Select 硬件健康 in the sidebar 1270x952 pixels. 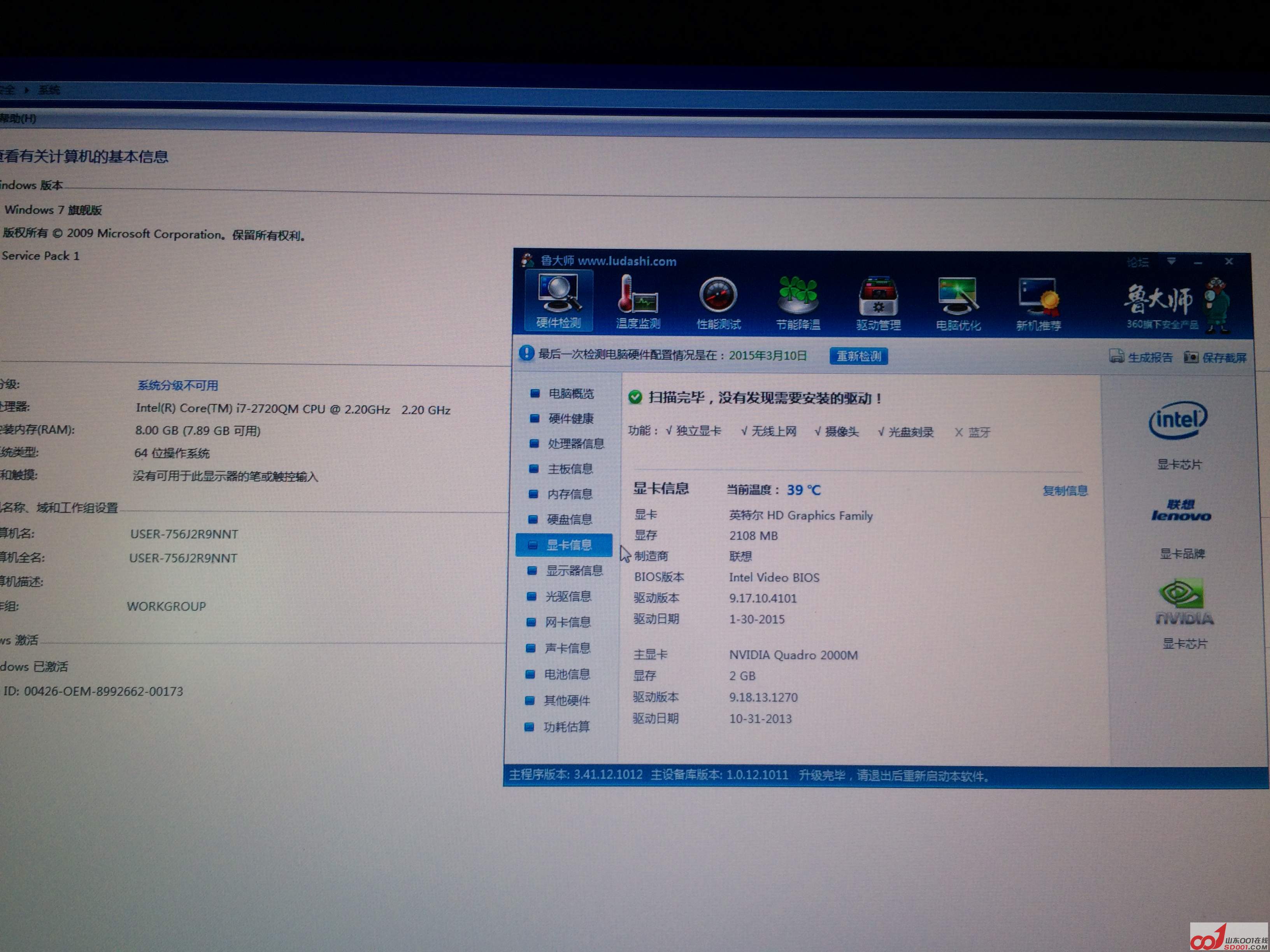(571, 419)
